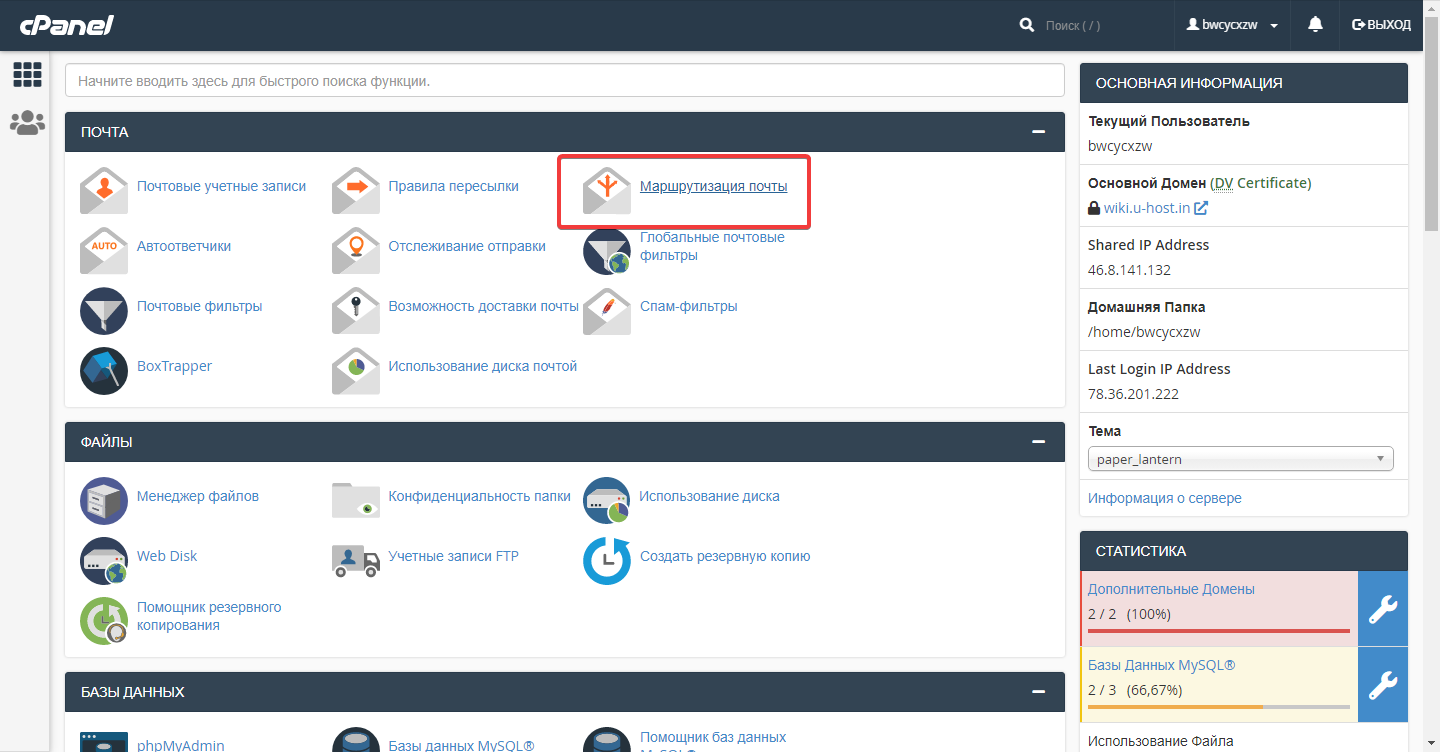Image resolution: width=1440 pixels, height=752 pixels.
Task: Click the Учетные записи FTP truck icon
Action: (x=356, y=561)
